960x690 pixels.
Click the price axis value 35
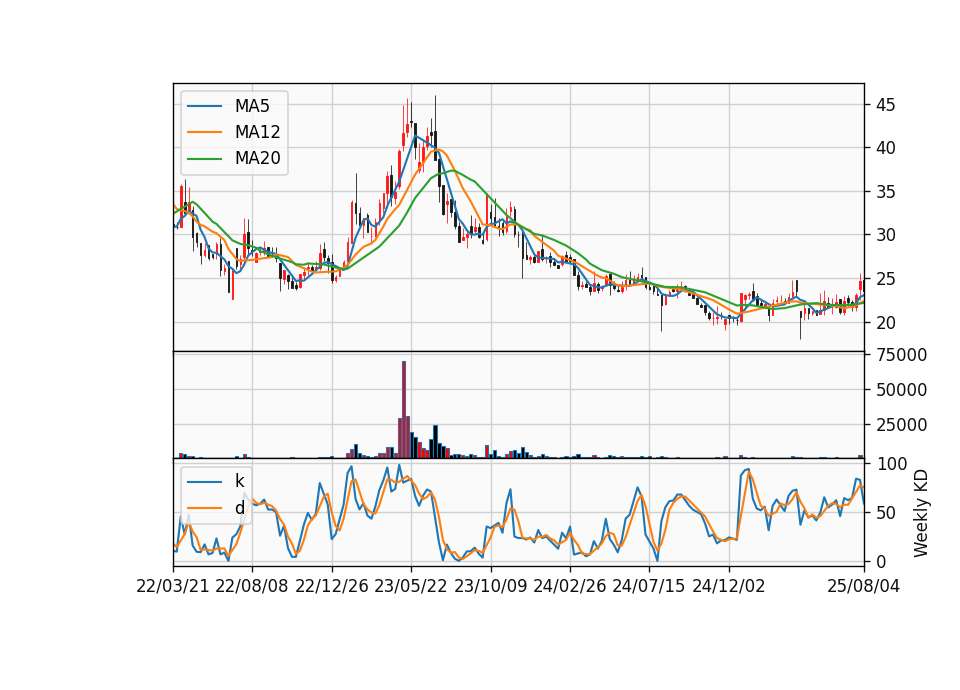click(885, 192)
